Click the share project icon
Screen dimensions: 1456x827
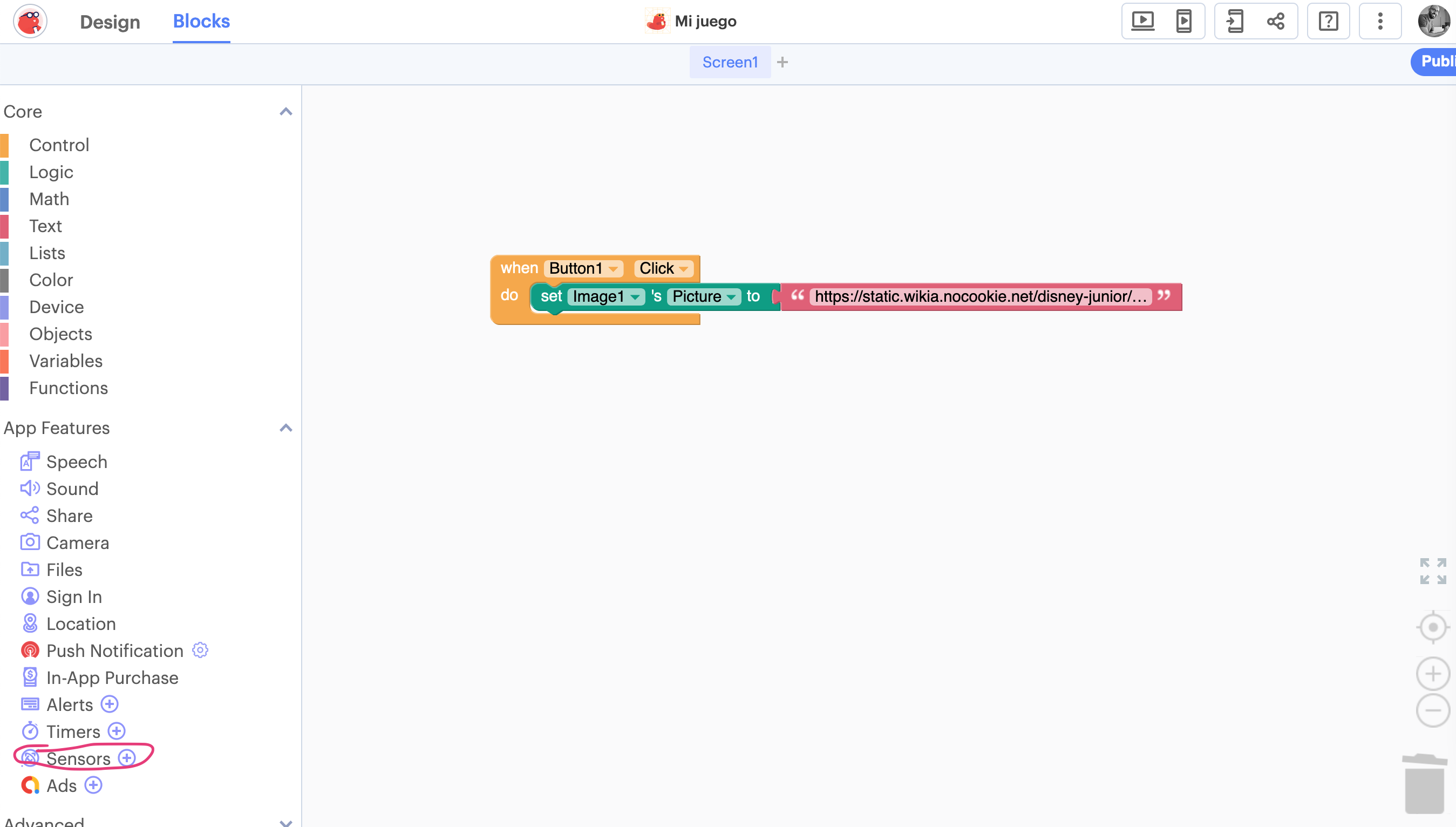tap(1276, 22)
